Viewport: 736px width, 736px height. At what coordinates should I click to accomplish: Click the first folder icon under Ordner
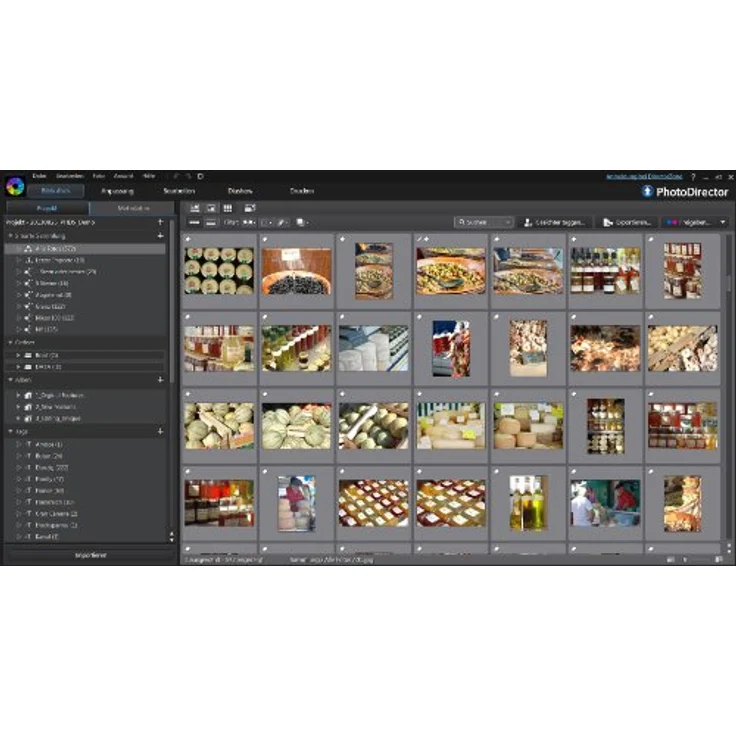(28, 355)
